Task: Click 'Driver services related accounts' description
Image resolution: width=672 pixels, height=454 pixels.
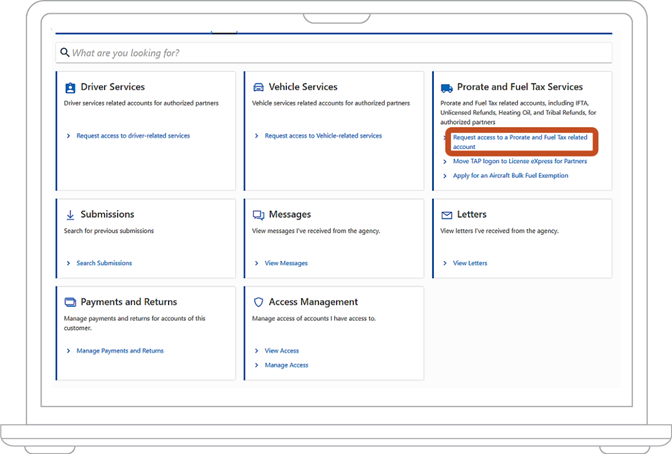Action: point(141,103)
